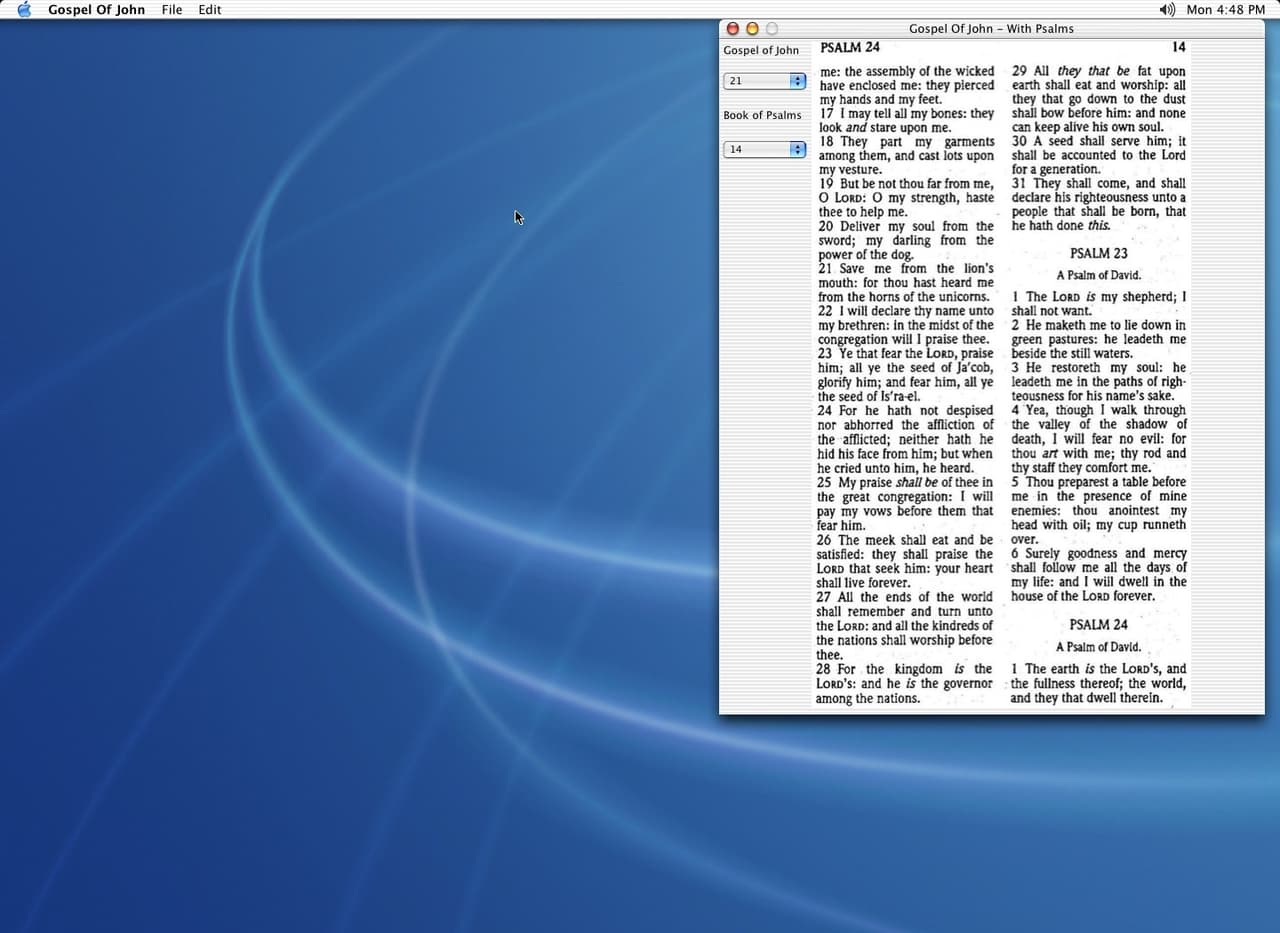The width and height of the screenshot is (1280, 933).
Task: Open the Gospel of John chapter dropdown showing 21
Action: 765,81
